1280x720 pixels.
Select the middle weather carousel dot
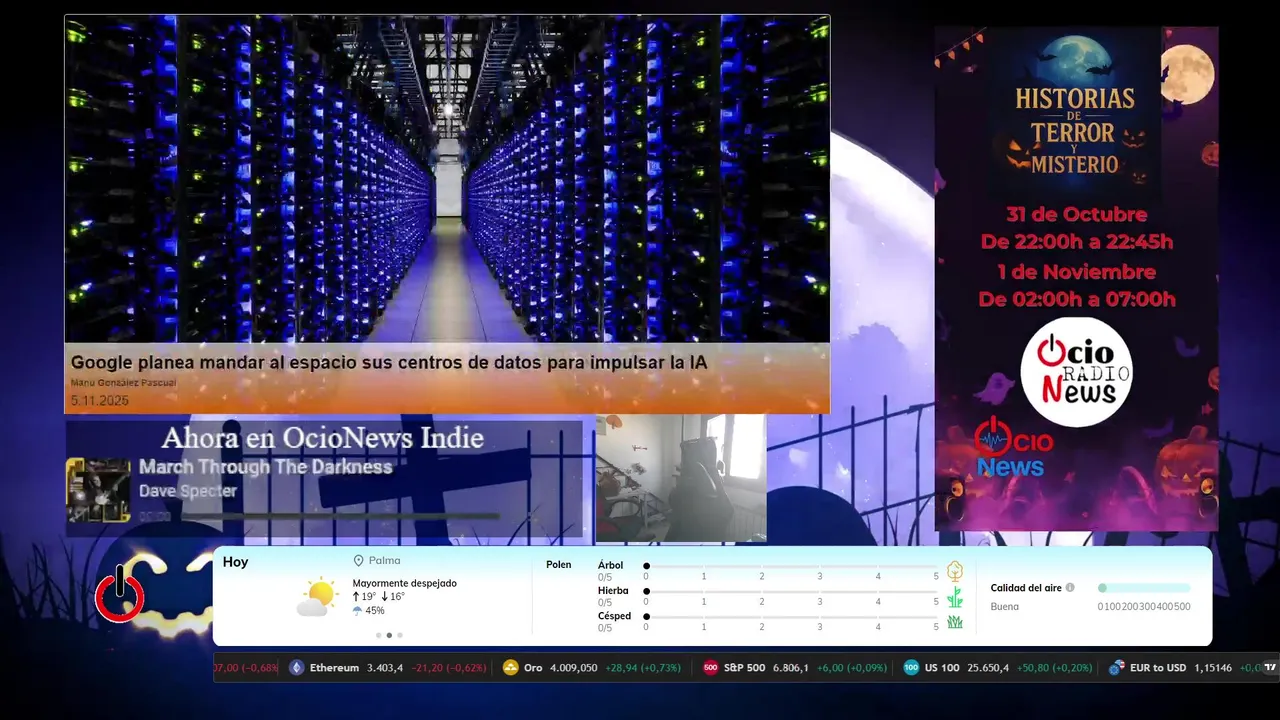click(x=389, y=635)
